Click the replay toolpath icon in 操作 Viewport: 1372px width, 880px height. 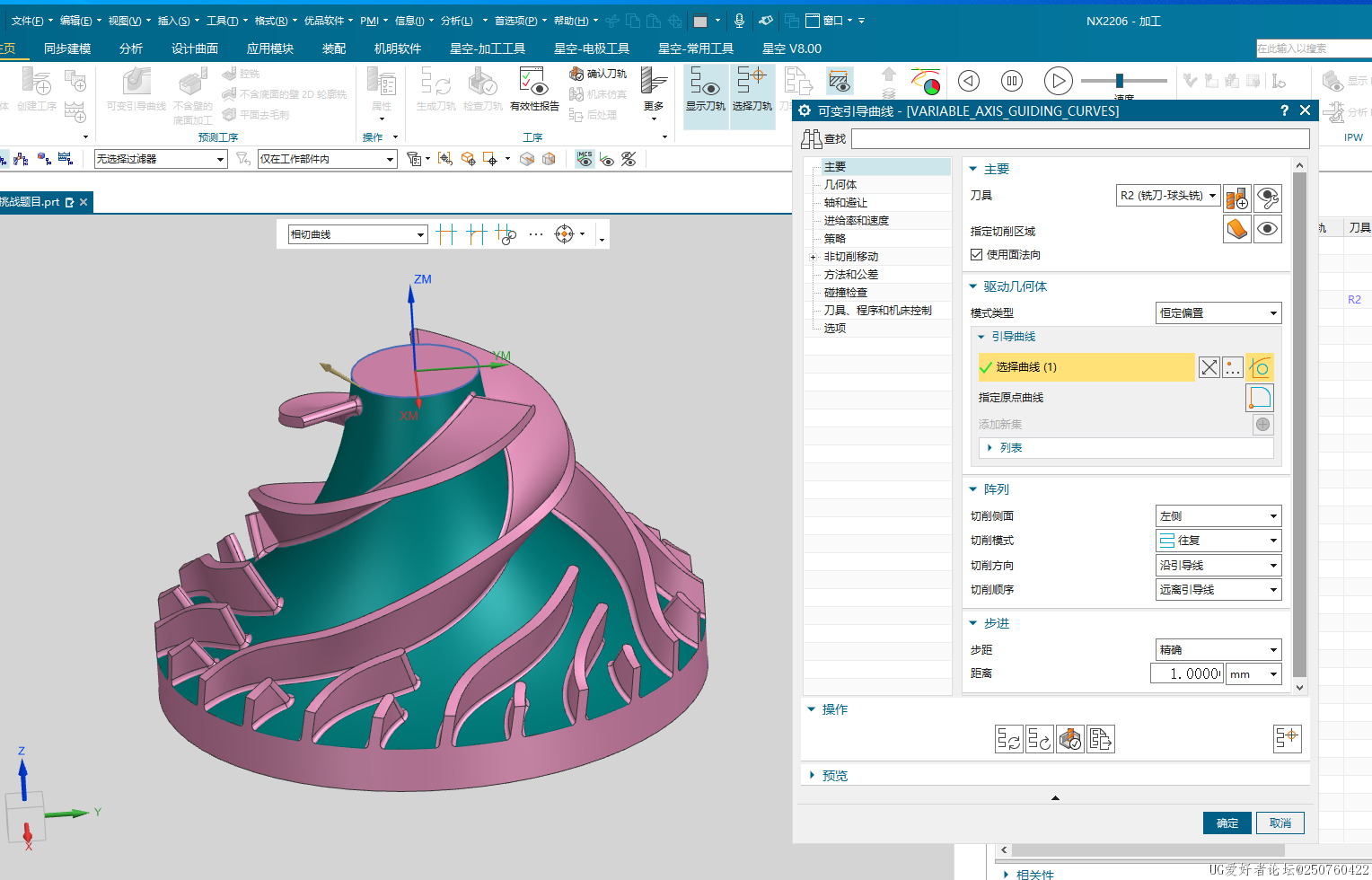tap(1040, 739)
